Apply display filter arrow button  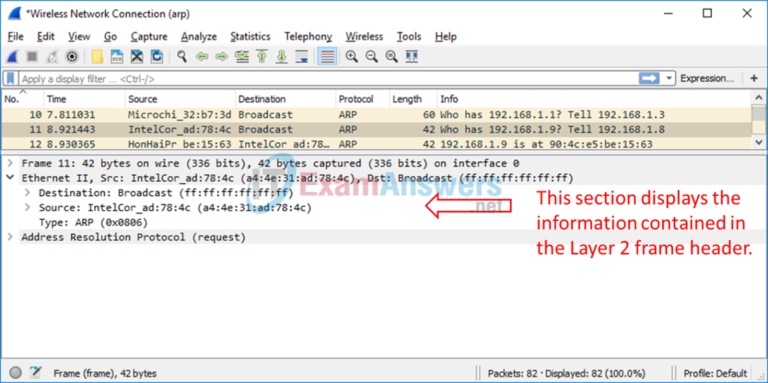point(649,78)
